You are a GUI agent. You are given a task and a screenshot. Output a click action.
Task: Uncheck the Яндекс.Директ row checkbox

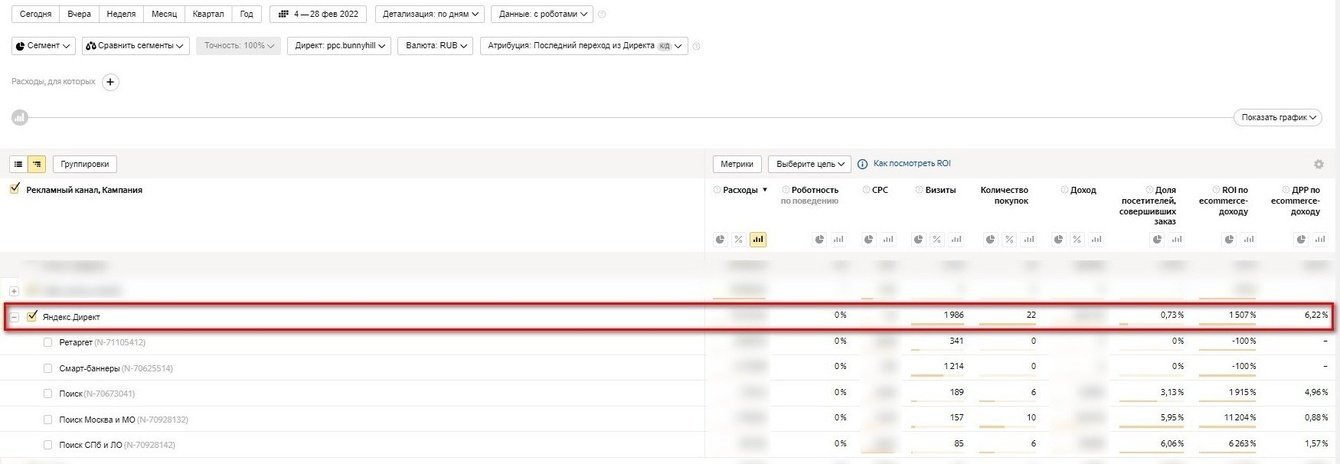(x=32, y=316)
